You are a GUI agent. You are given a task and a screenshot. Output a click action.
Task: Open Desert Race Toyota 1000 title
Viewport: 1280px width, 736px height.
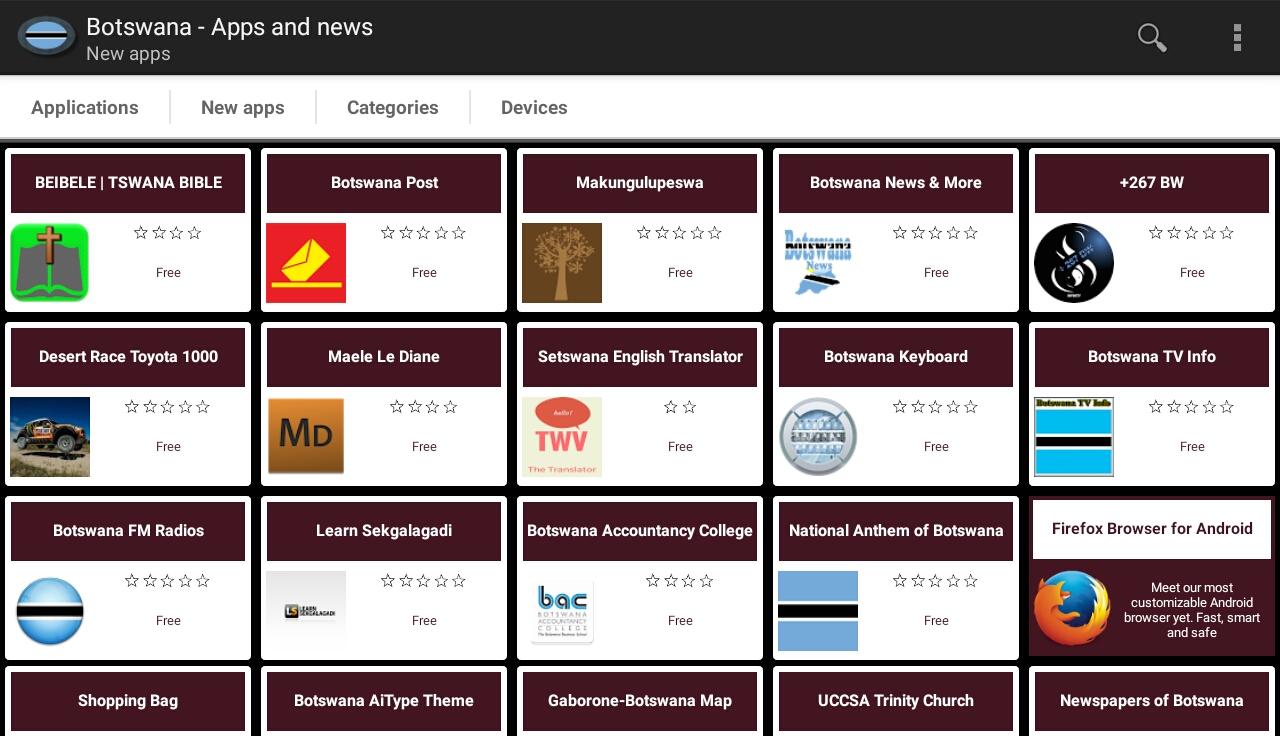128,357
